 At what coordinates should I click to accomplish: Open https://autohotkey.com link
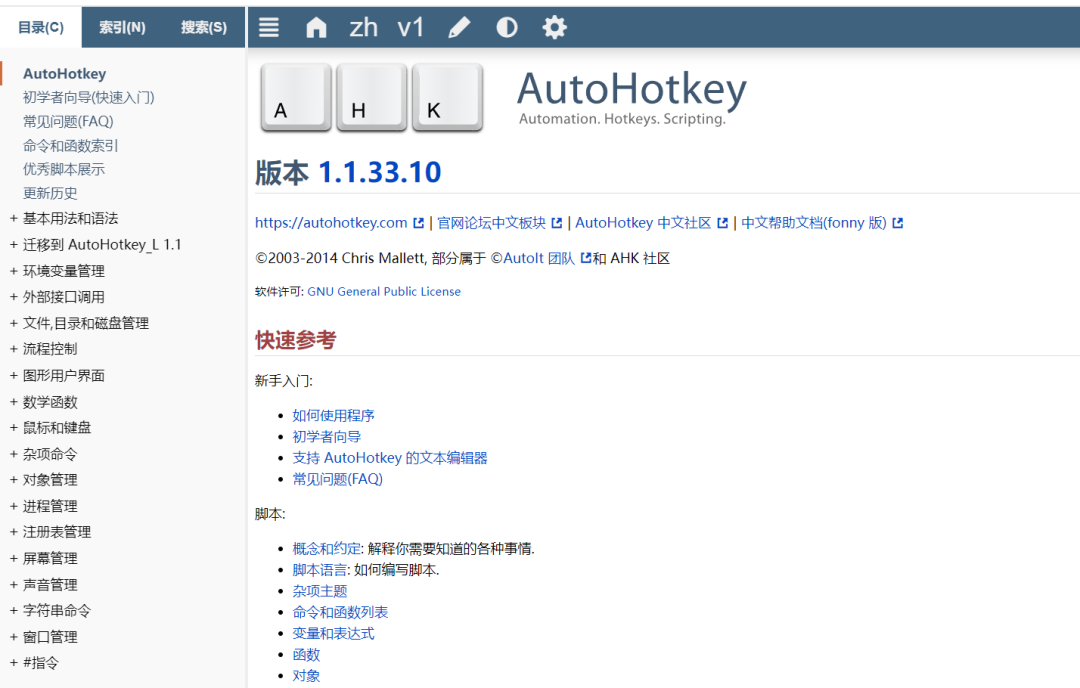(331, 222)
